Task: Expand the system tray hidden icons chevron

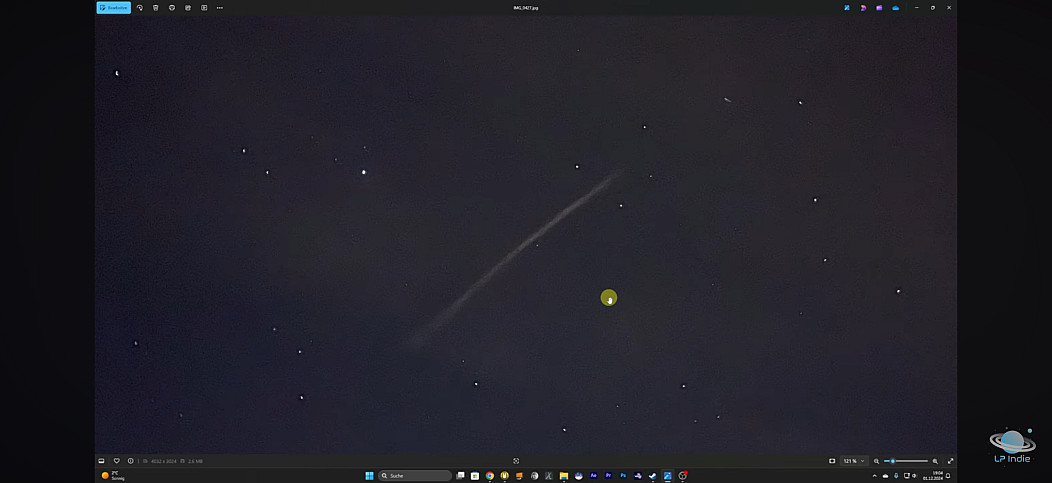Action: (874, 476)
